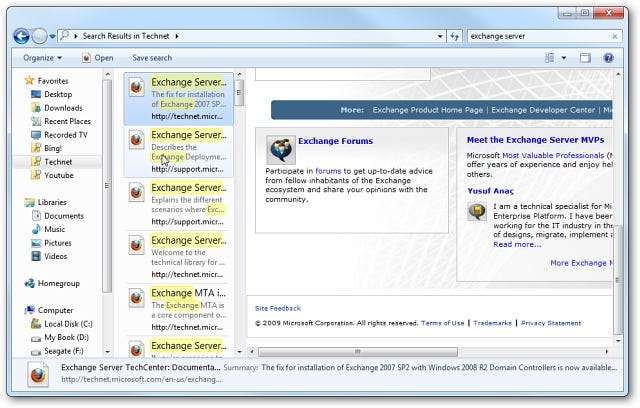Click Firefox icon of 'Welcome to the' result
Screen dimensions: 640x408
tap(136, 245)
